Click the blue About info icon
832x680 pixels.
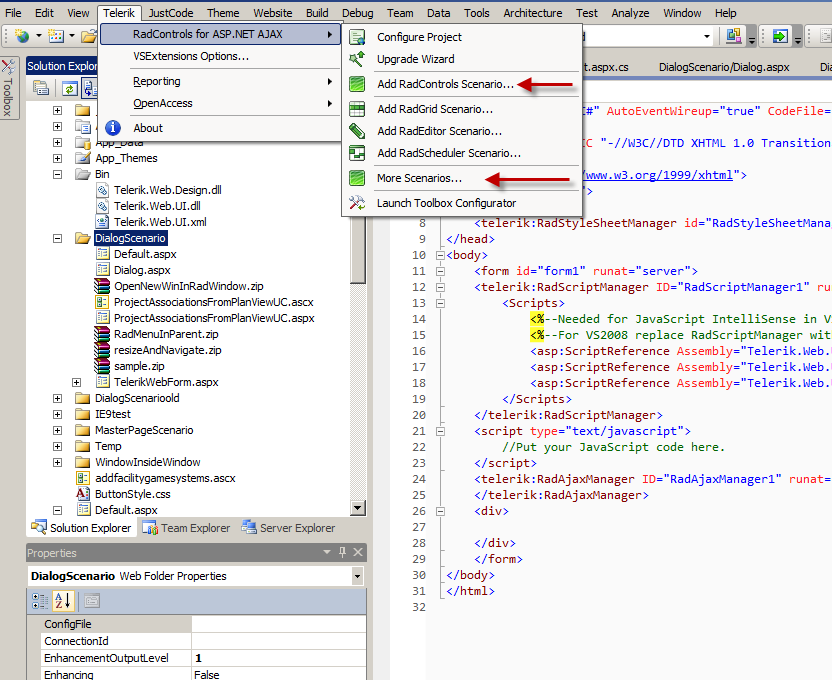coord(114,128)
